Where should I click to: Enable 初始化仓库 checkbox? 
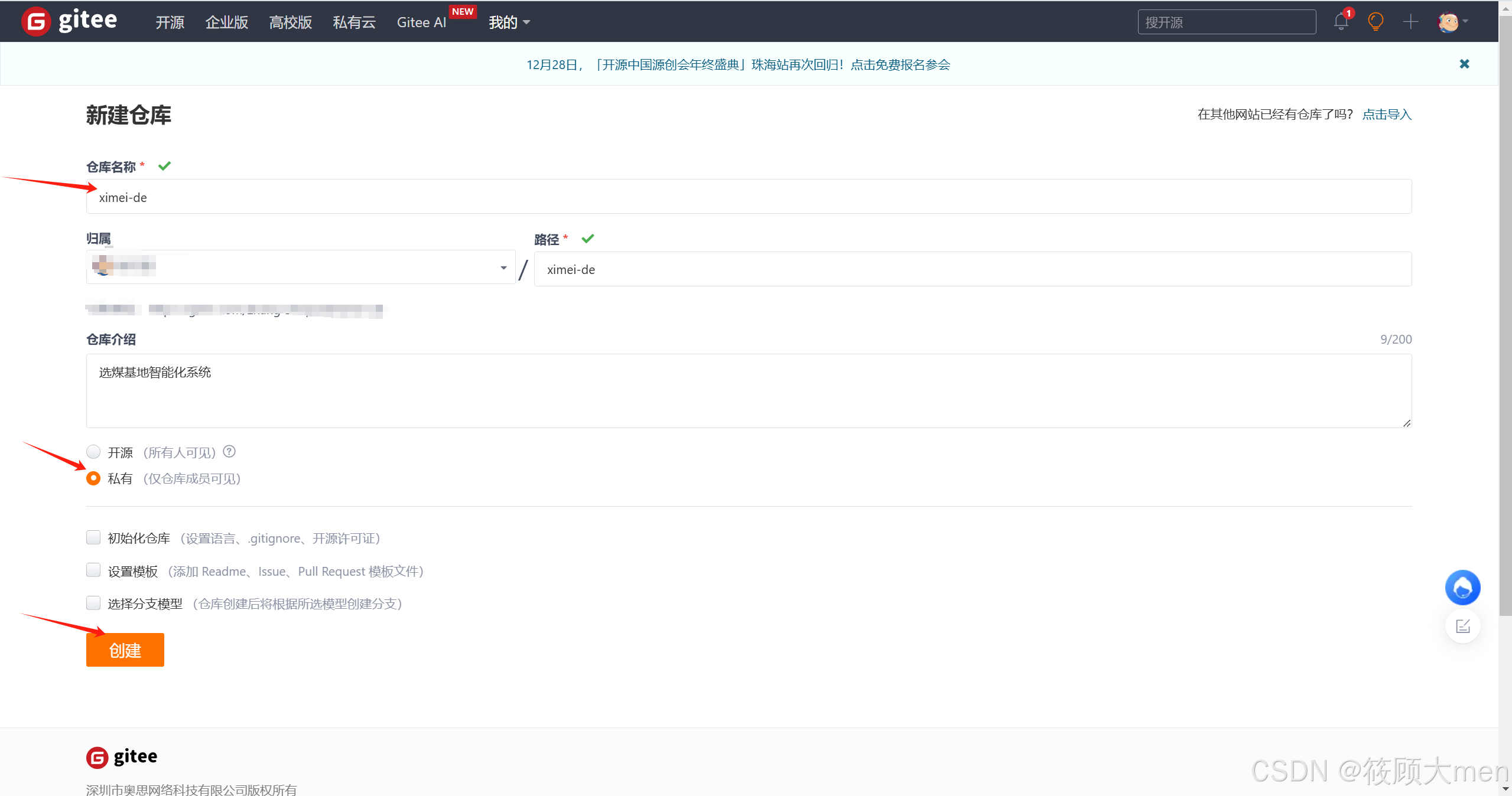tap(93, 537)
